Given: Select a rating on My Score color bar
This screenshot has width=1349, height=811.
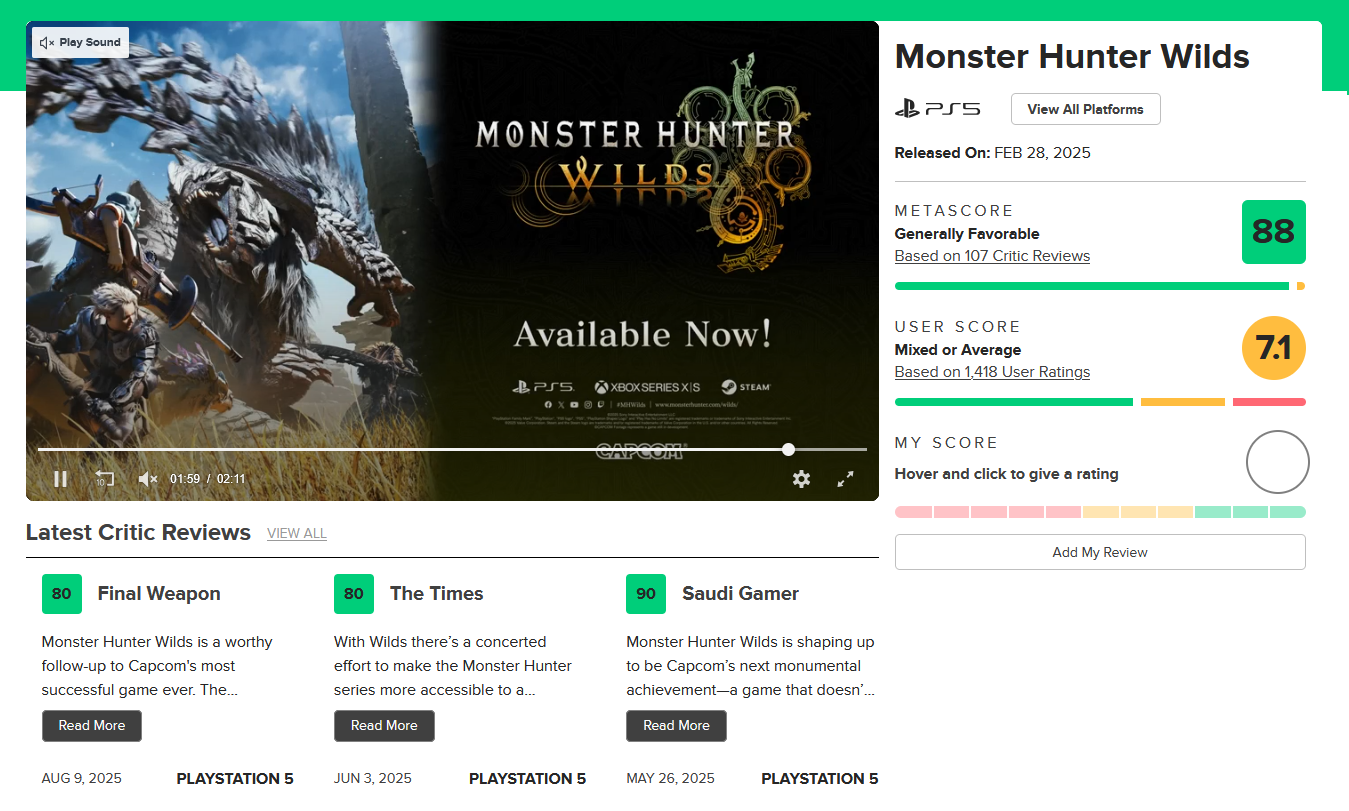Looking at the screenshot, I should (1100, 512).
